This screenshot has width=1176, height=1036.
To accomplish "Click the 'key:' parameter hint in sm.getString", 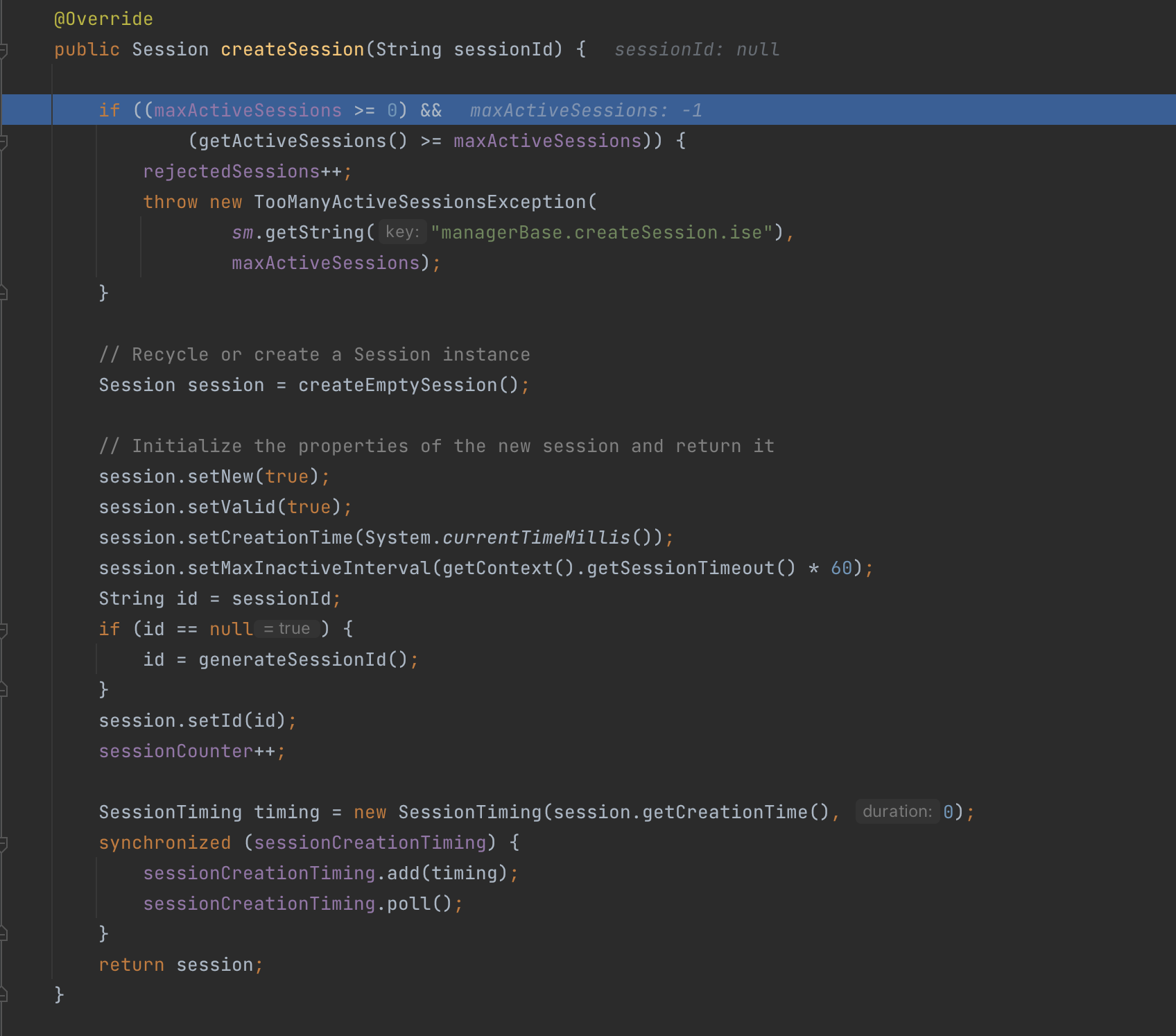I will tap(402, 232).
